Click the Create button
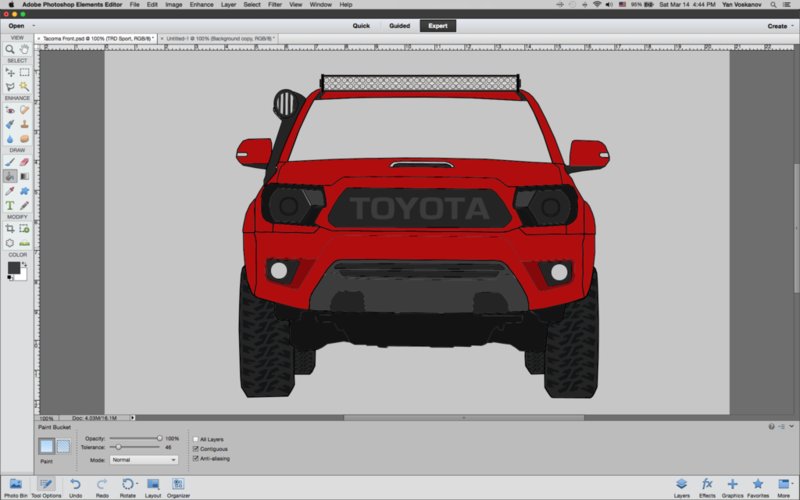 777,26
